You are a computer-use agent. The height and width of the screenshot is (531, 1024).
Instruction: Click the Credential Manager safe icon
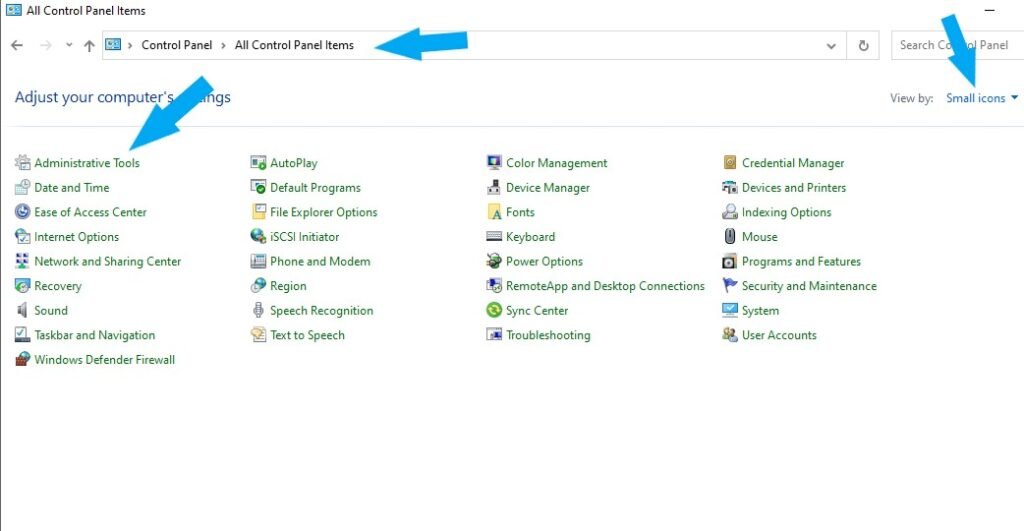click(x=730, y=163)
